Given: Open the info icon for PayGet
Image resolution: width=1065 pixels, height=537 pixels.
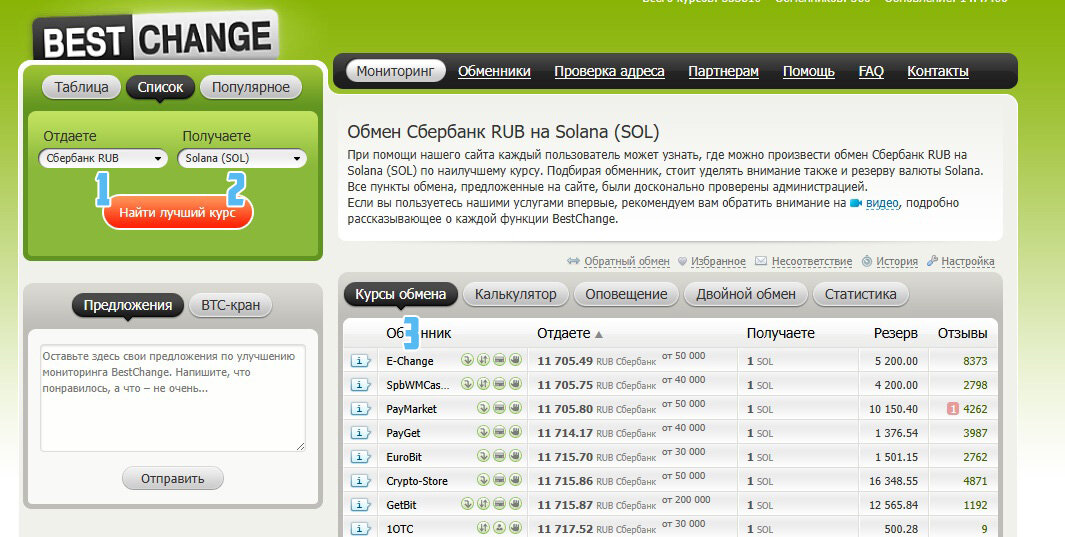Looking at the screenshot, I should [x=360, y=432].
